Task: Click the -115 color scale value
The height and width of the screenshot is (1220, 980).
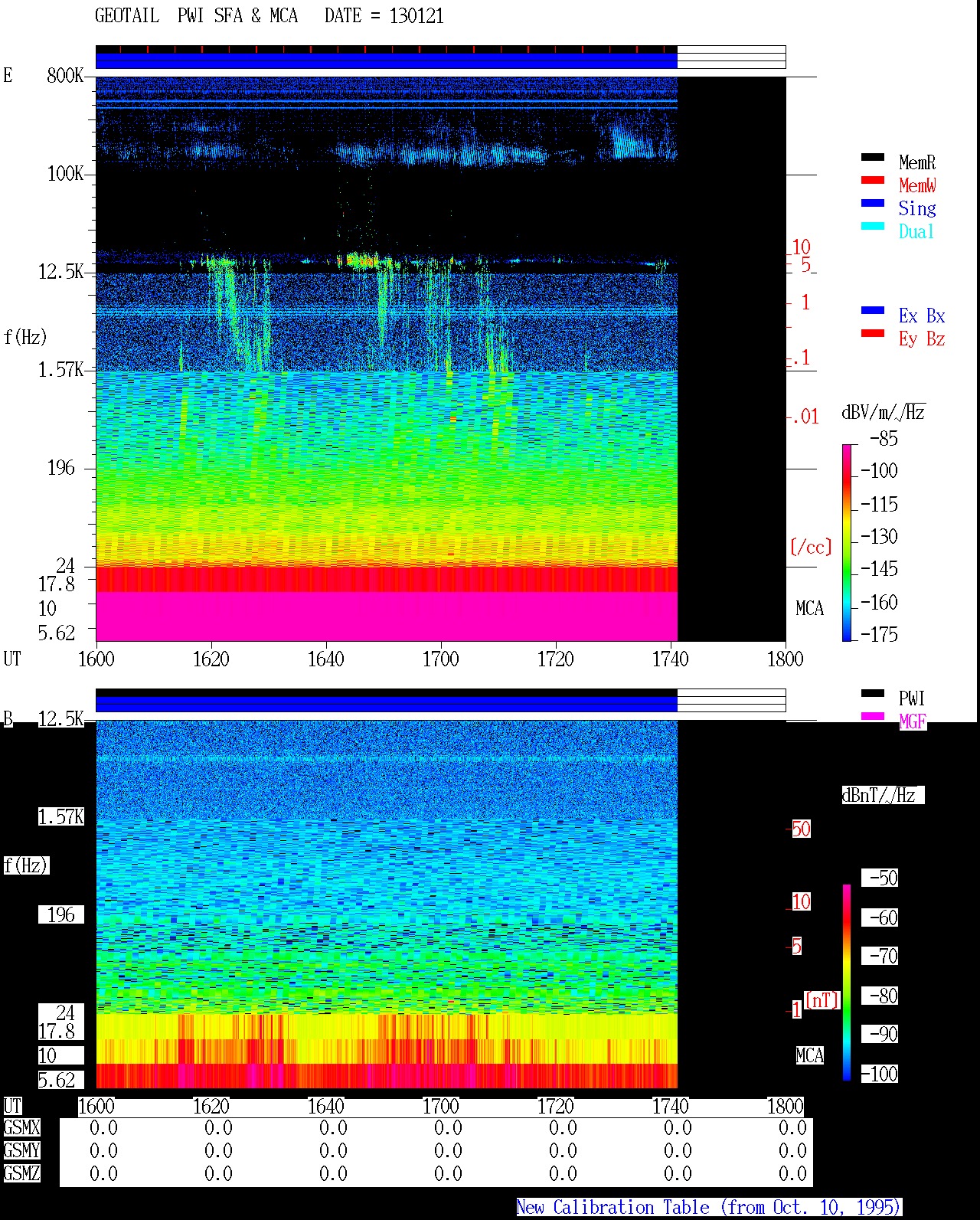Action: coord(879,504)
